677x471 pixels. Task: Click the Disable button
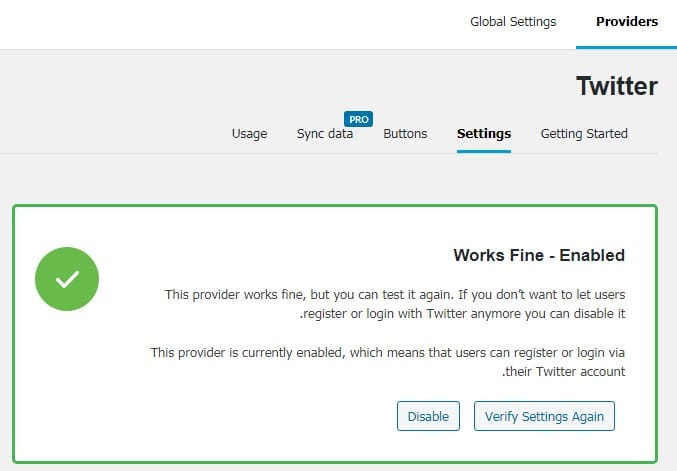click(428, 416)
